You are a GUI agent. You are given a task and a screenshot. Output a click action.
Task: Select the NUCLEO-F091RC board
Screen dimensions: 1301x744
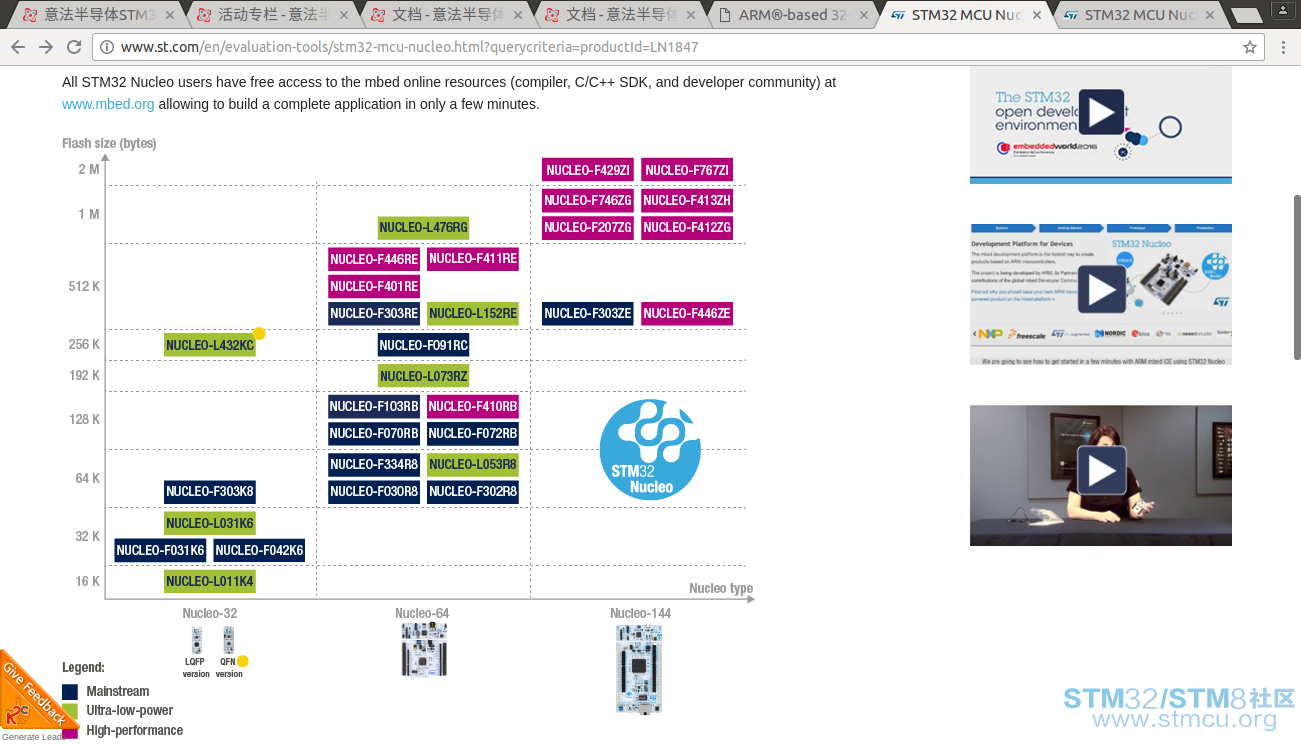(x=424, y=345)
